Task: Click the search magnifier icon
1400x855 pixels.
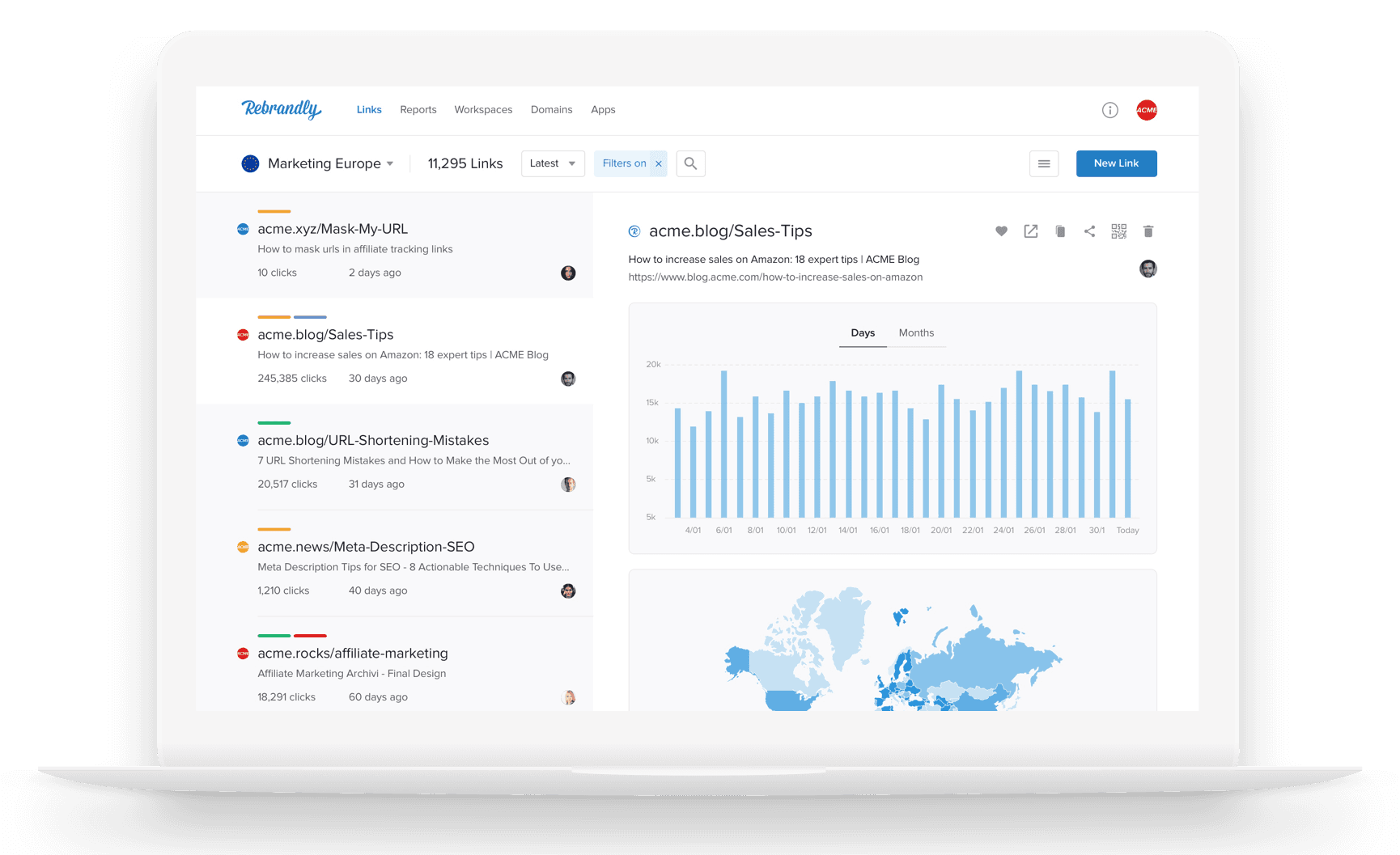Action: tap(690, 163)
